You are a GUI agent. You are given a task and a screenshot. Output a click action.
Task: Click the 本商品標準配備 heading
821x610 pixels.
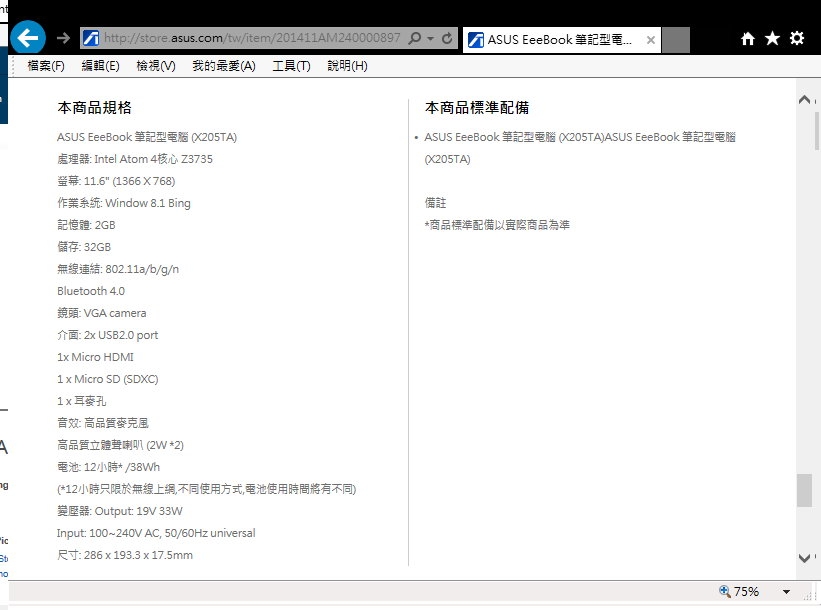[x=477, y=108]
